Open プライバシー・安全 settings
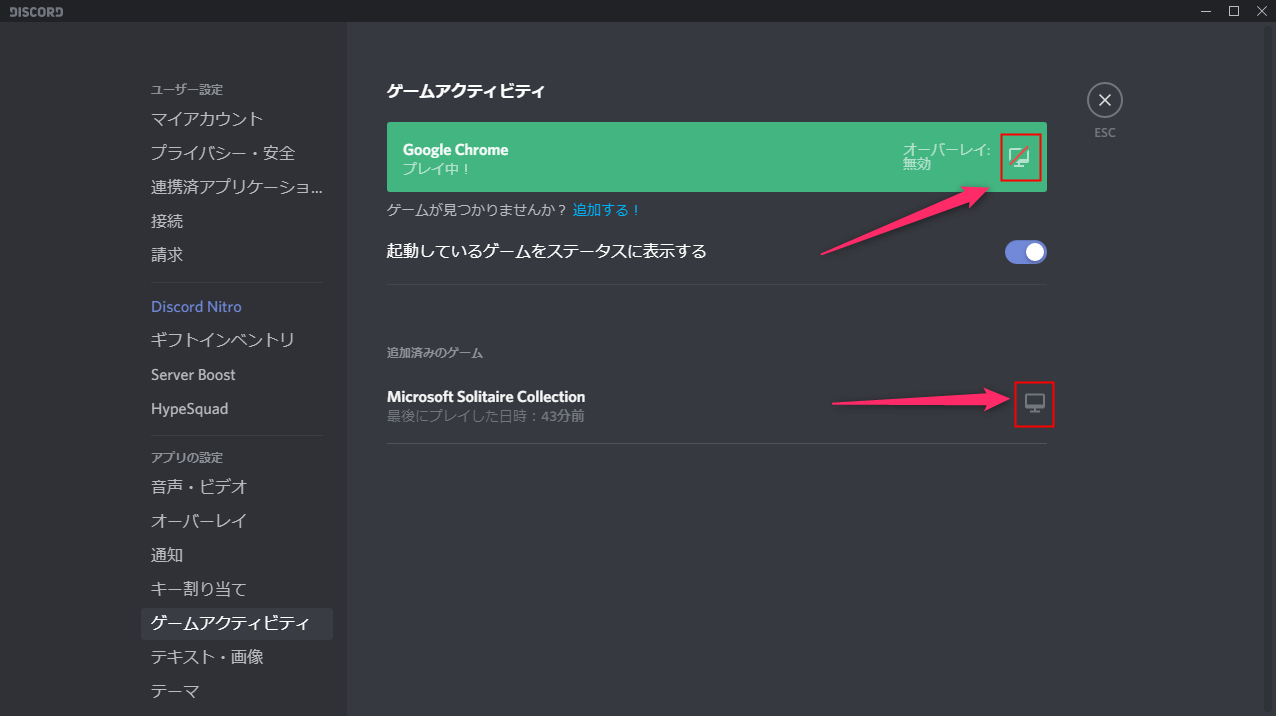Screen dimensions: 1276x716 [x=223, y=153]
